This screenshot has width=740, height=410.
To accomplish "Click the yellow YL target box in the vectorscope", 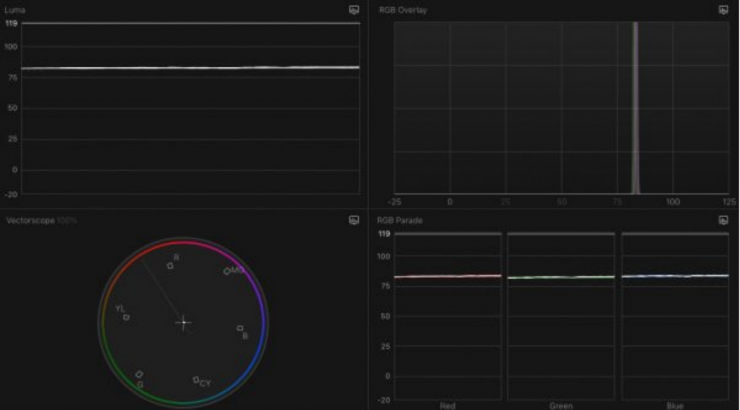I will pos(126,317).
